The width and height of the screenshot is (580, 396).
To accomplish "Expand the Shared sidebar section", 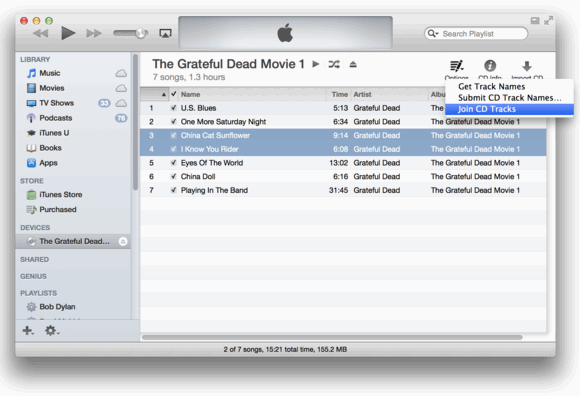I will 34,260.
